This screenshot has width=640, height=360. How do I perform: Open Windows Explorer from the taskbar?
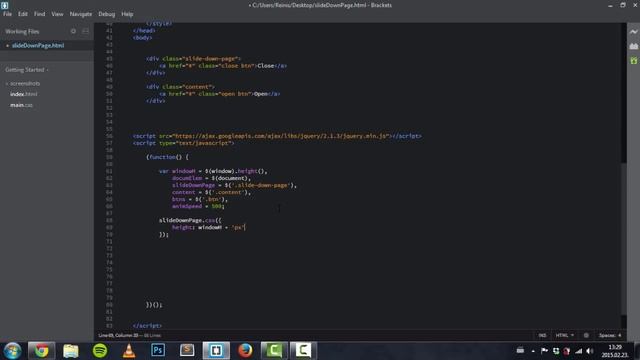click(x=71, y=351)
